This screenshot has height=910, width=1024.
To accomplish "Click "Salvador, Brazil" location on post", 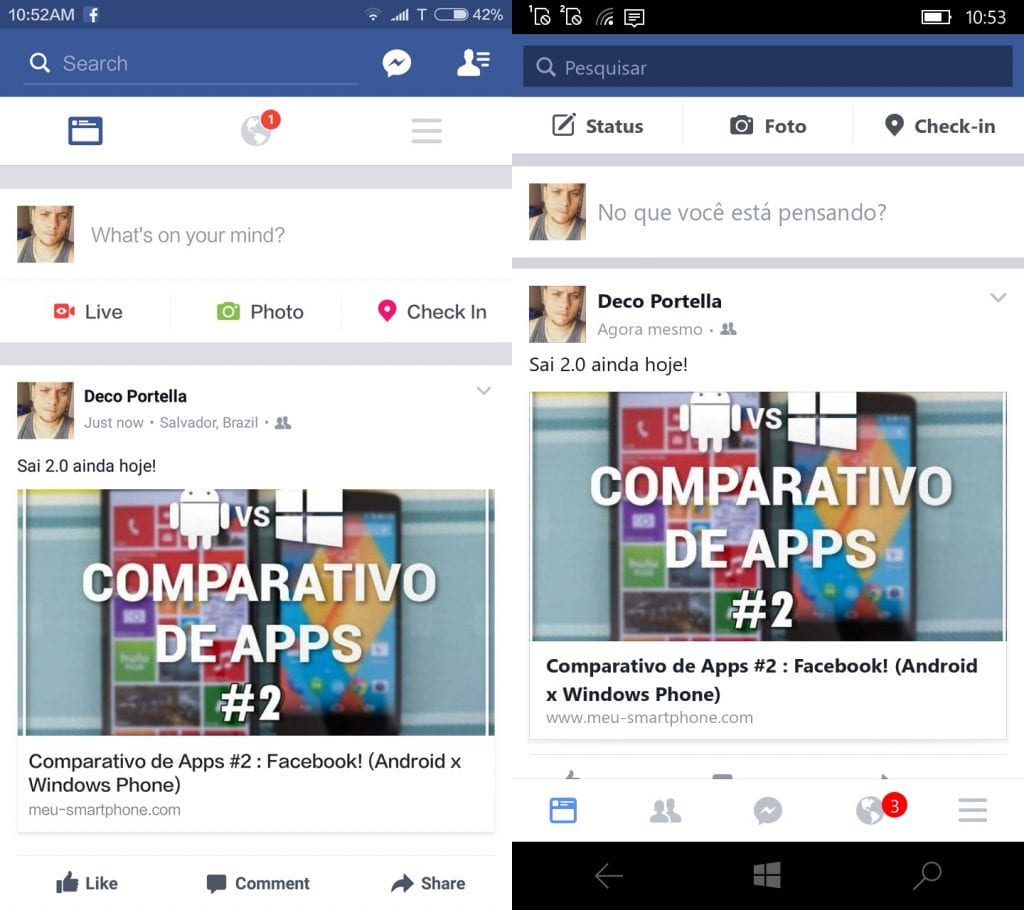I will tap(209, 423).
